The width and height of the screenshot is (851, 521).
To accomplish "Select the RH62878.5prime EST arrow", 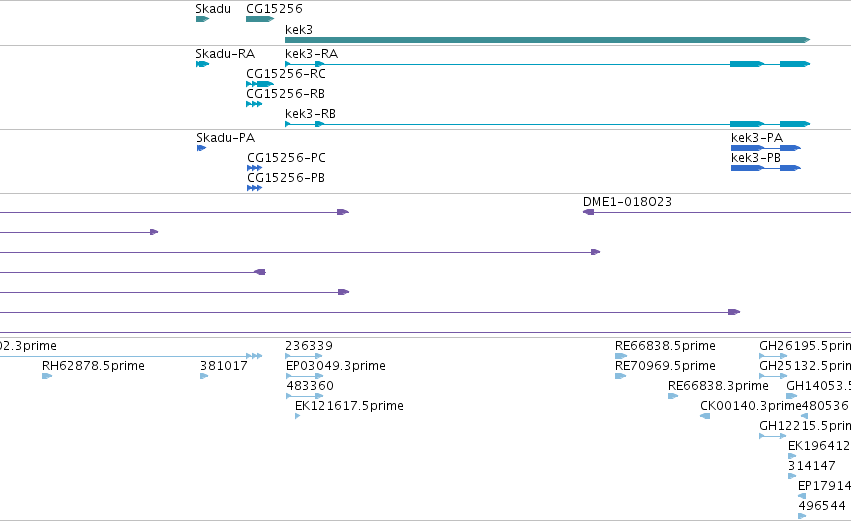I will (x=47, y=376).
